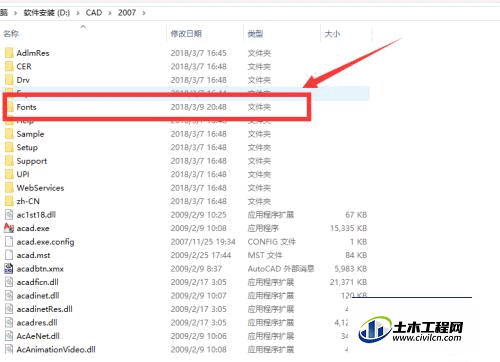The width and height of the screenshot is (500, 362).
Task: Click the acad.exe AutoCAD application icon
Action: pos(9,228)
